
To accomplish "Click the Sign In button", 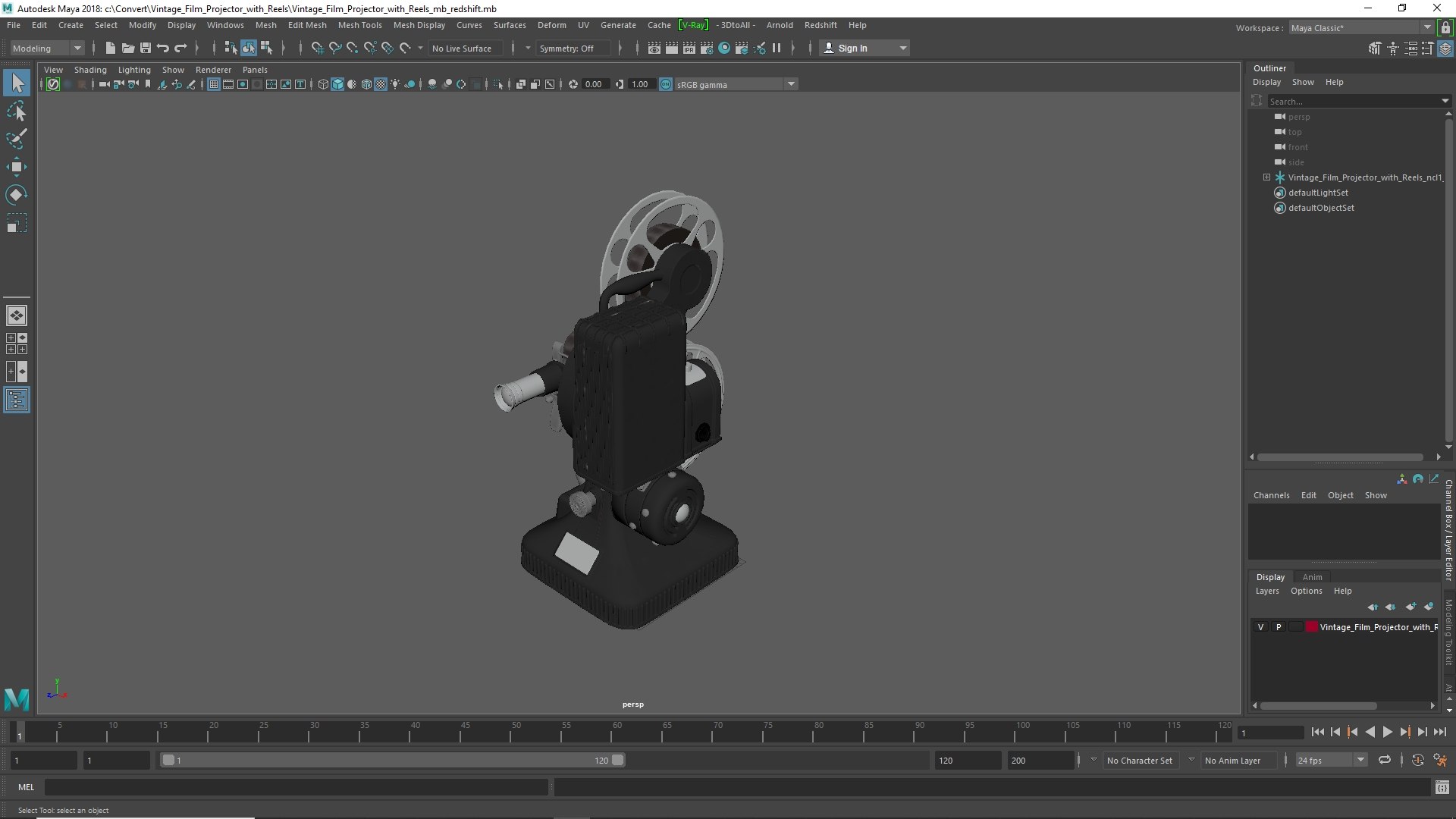I will pyautogui.click(x=864, y=48).
